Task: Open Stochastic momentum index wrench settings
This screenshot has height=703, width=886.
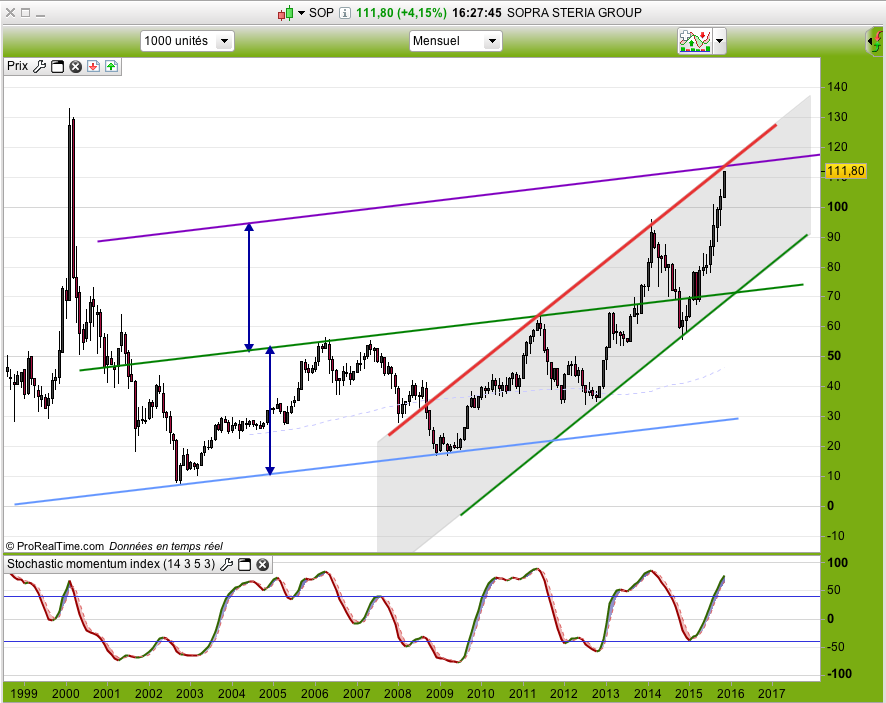Action: tap(226, 564)
